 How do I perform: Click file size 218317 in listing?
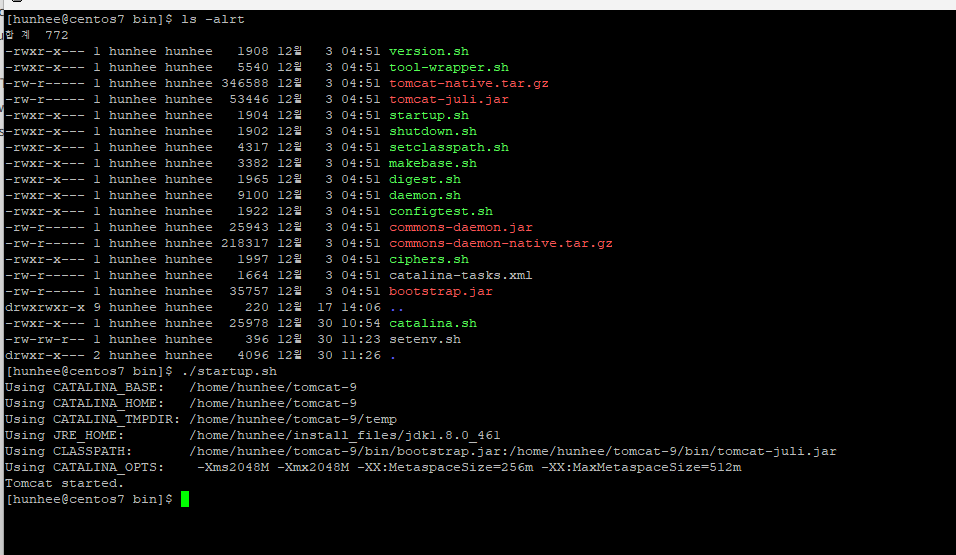click(245, 243)
